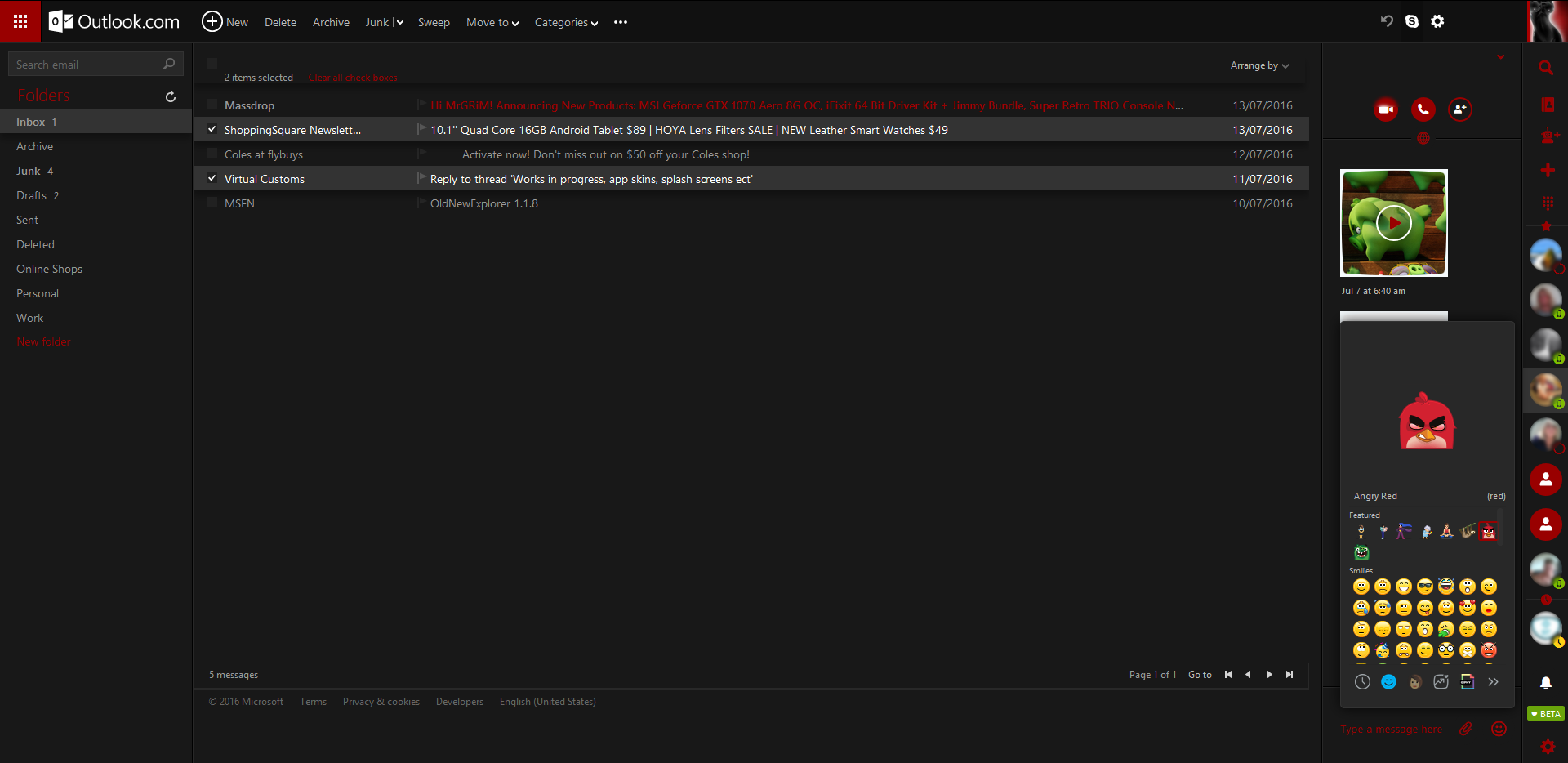Select the Angry Red featured emoticon
Image resolution: width=1568 pixels, height=763 pixels.
coord(1489,531)
